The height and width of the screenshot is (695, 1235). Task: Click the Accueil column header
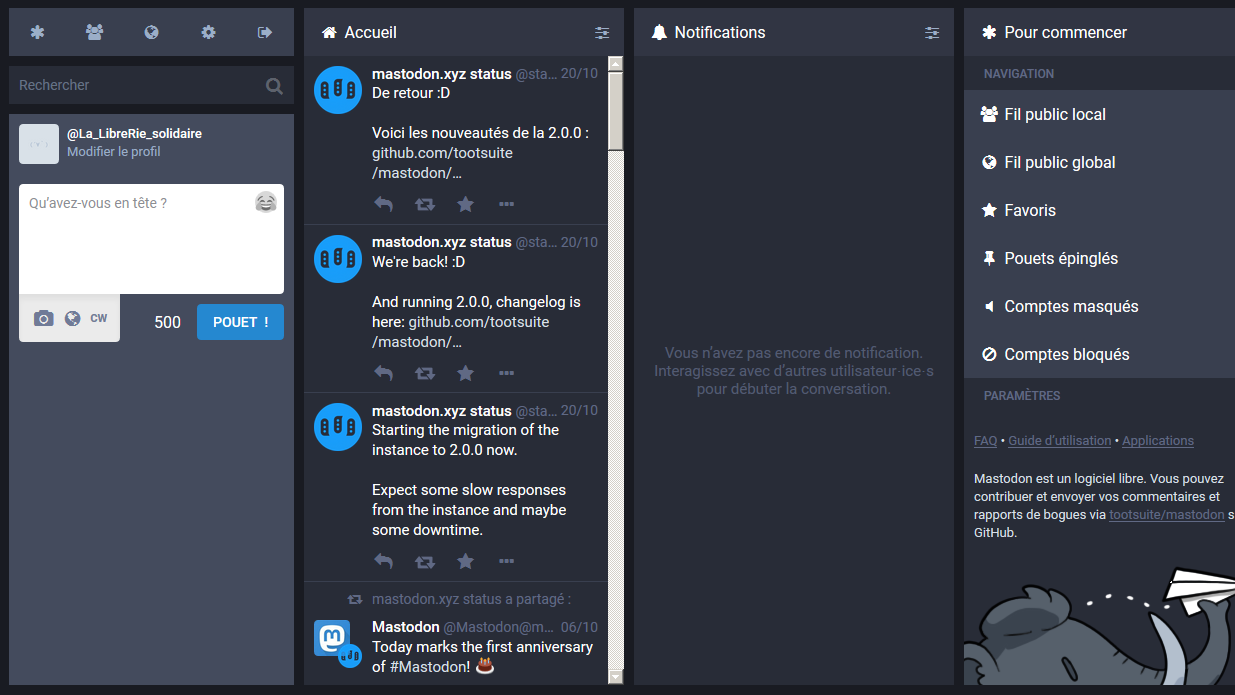[x=464, y=32]
